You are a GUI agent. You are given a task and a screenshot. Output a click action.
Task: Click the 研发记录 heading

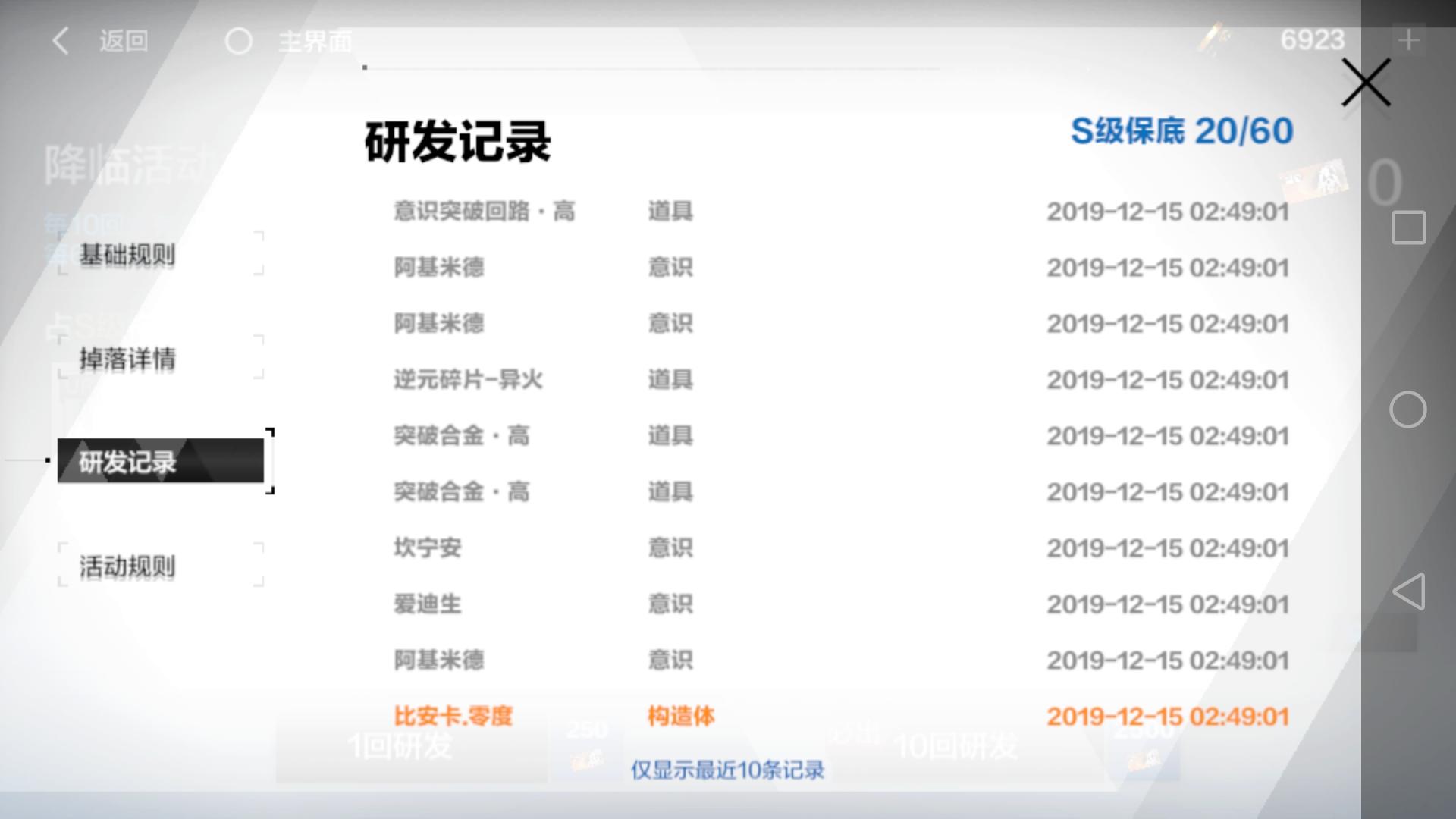coord(457,141)
